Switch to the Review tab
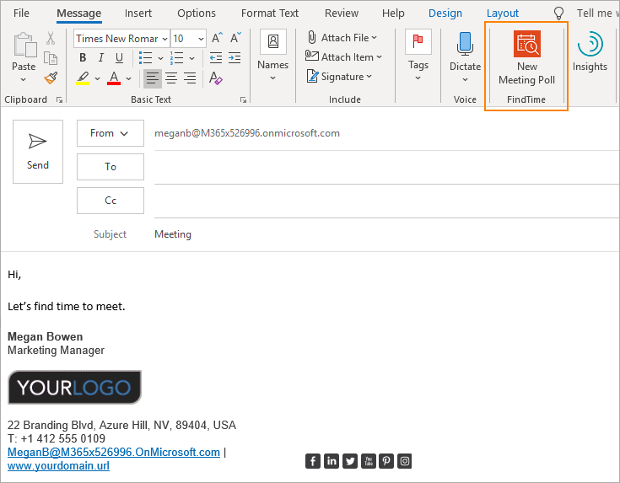This screenshot has height=483, width=620. [x=341, y=13]
